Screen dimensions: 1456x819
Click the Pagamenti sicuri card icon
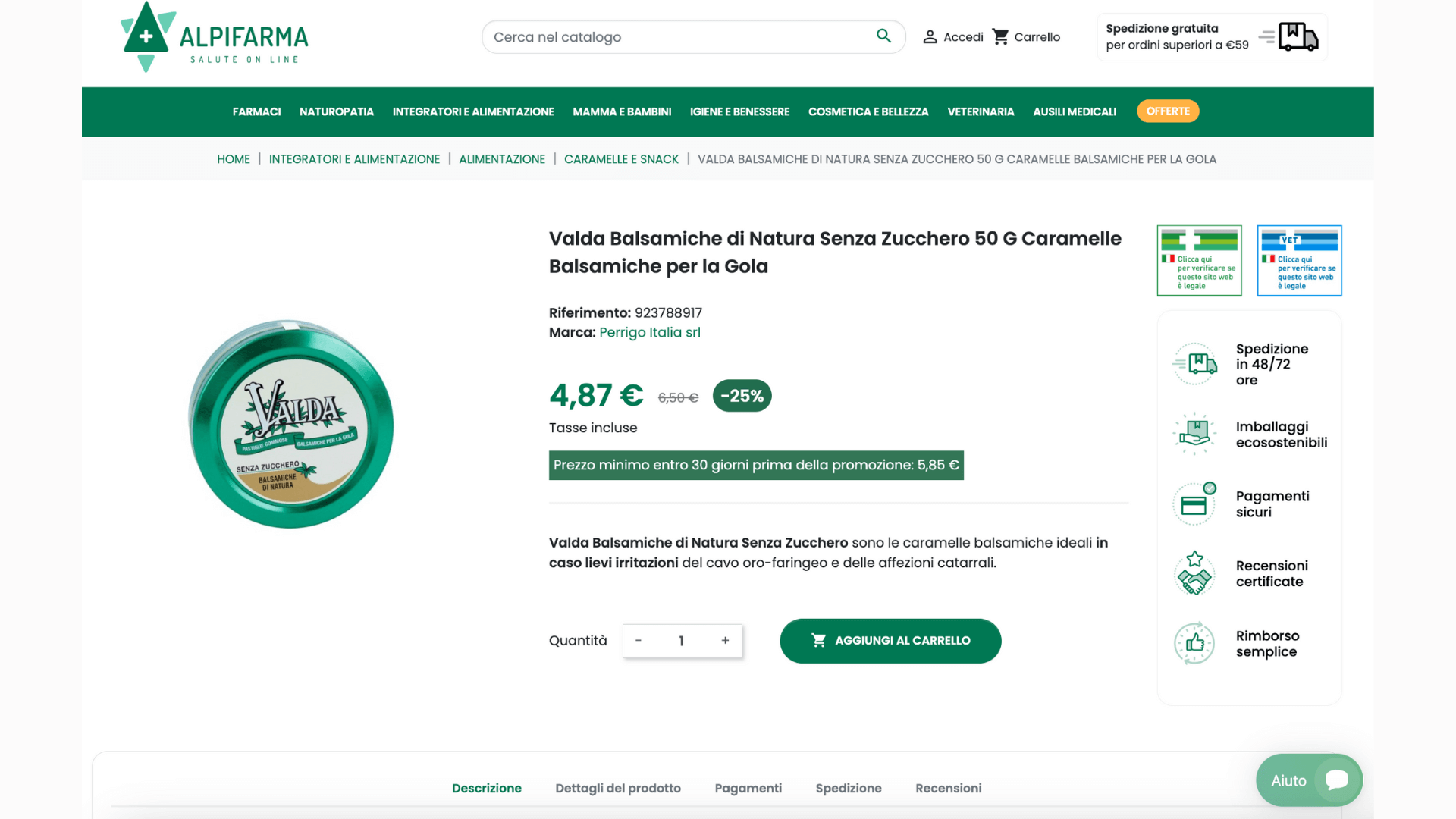click(x=1194, y=504)
